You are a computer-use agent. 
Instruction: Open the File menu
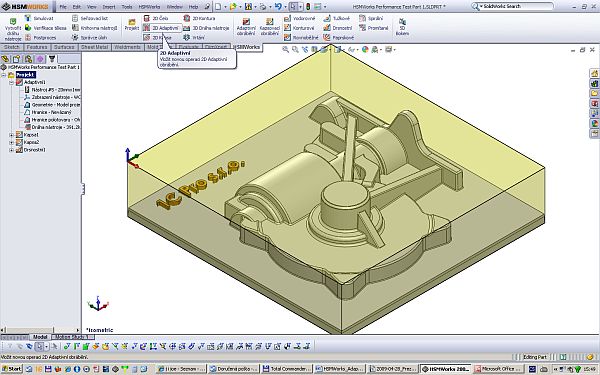click(x=63, y=7)
